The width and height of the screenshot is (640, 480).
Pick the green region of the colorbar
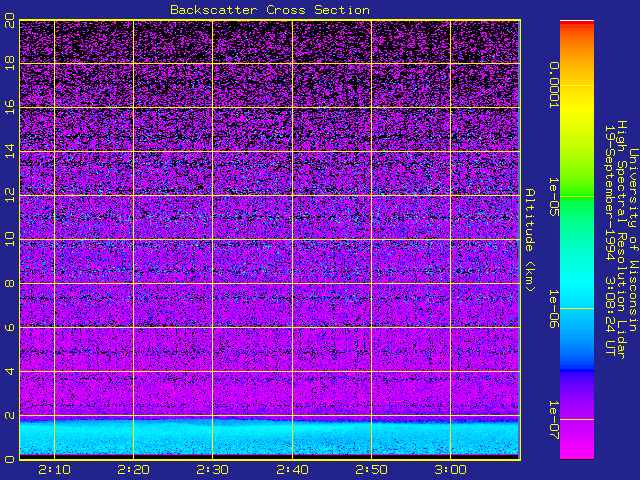click(577, 196)
